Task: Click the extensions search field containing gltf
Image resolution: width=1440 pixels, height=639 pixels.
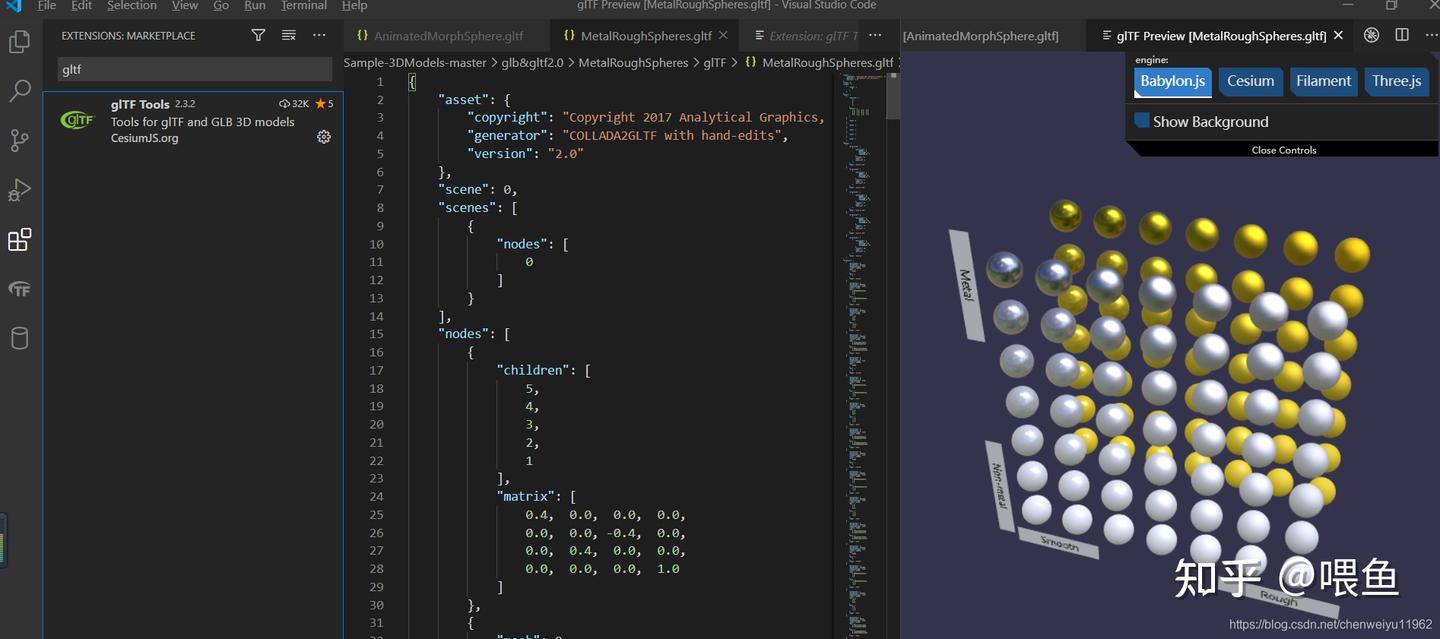Action: (x=195, y=70)
